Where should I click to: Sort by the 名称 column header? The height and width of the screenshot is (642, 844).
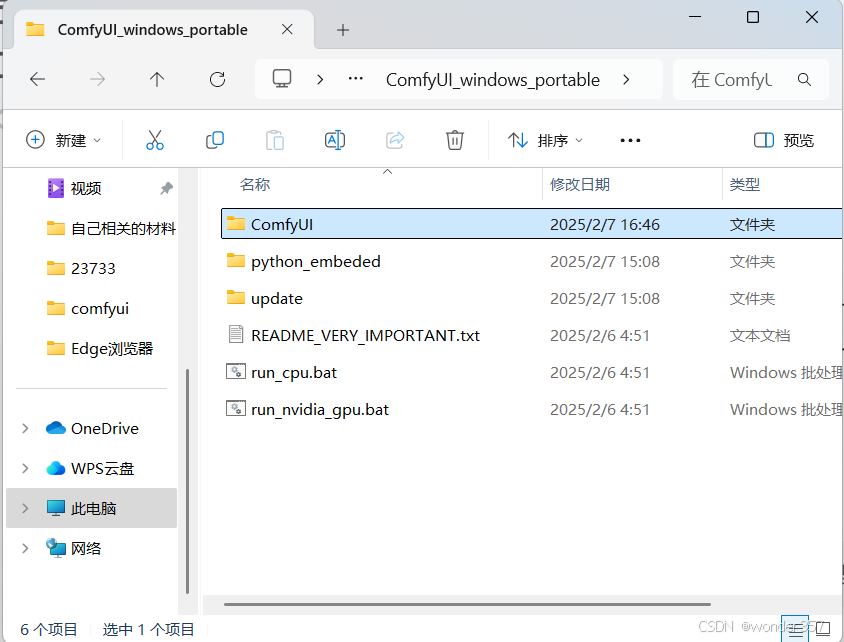coord(255,185)
